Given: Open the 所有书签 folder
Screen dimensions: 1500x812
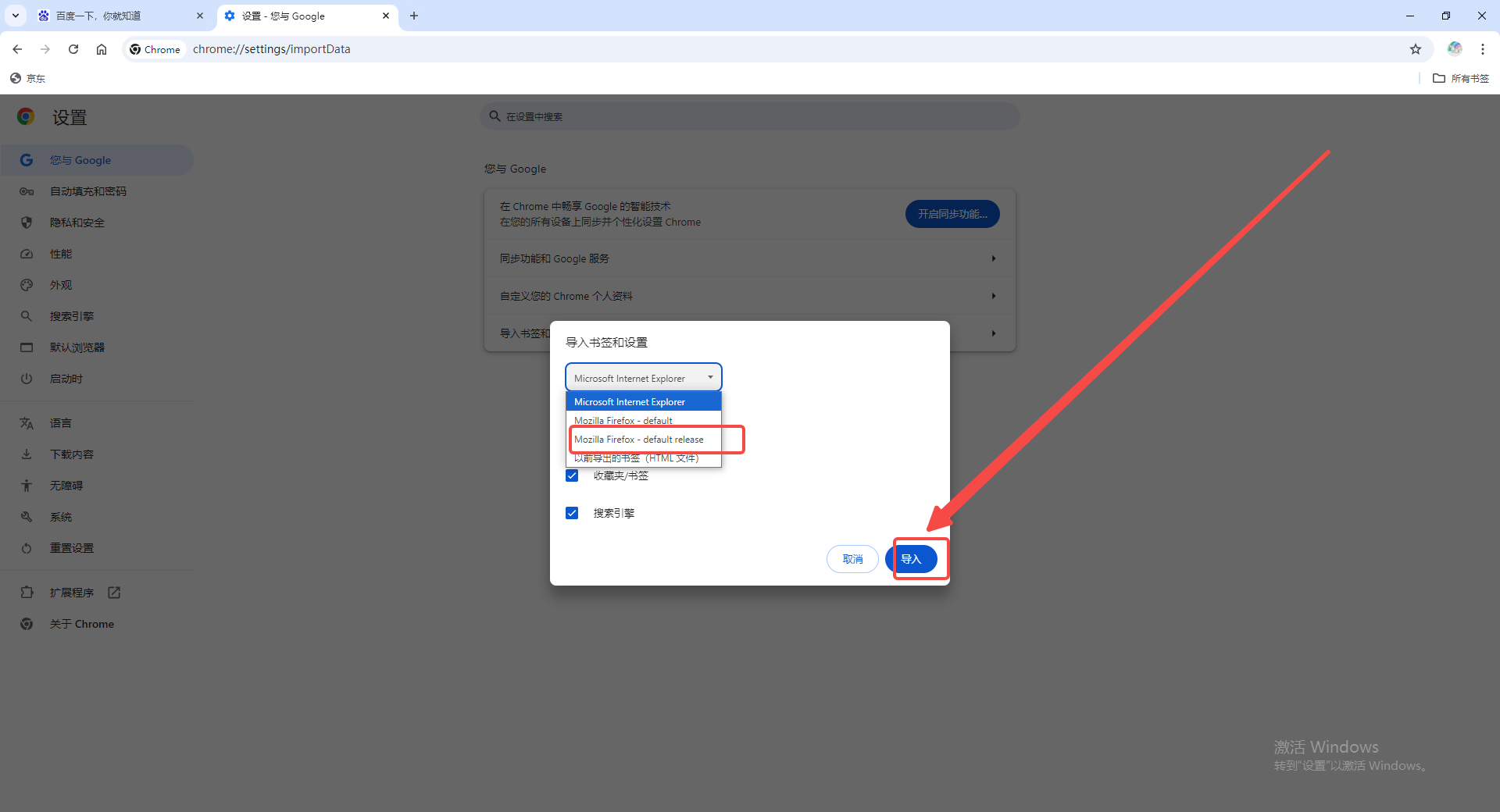Looking at the screenshot, I should coord(1461,78).
